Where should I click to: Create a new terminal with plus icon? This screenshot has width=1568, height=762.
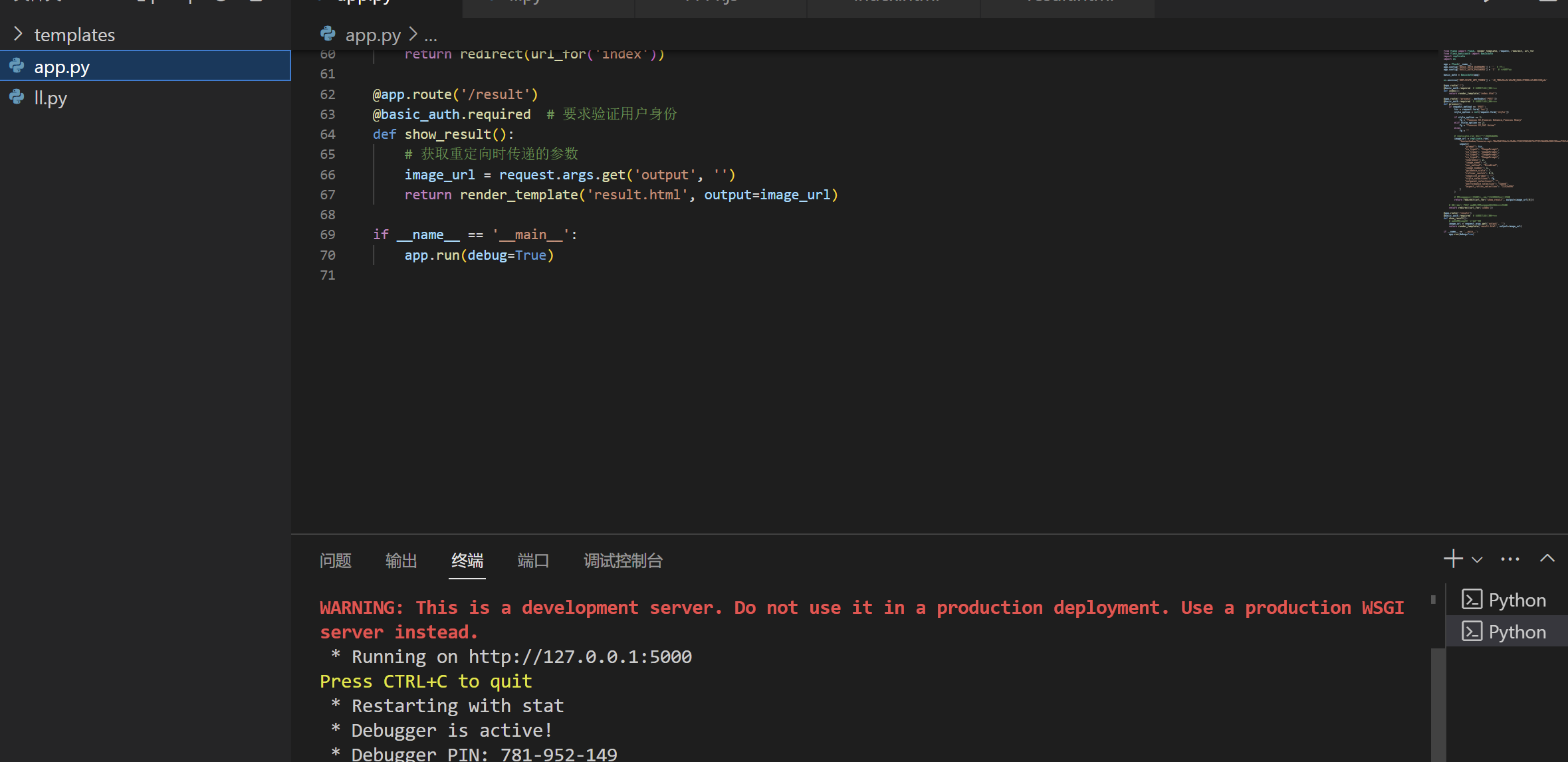click(x=1452, y=559)
